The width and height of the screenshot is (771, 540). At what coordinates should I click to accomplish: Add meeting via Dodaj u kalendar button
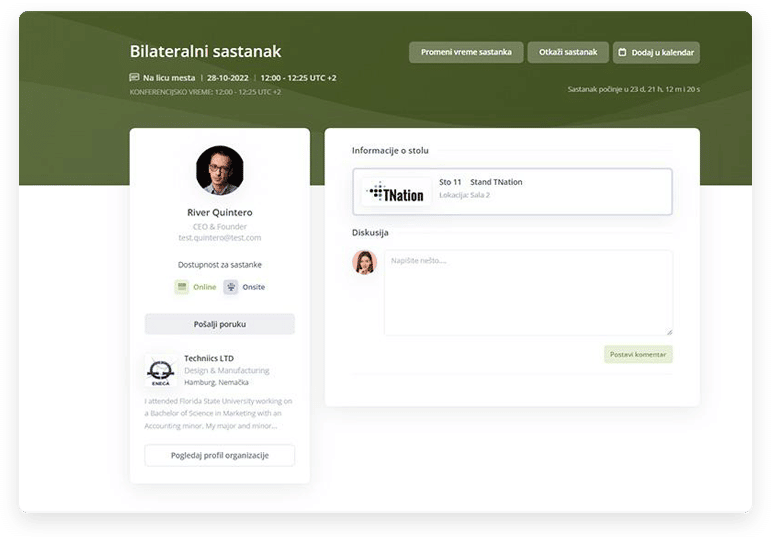(656, 52)
